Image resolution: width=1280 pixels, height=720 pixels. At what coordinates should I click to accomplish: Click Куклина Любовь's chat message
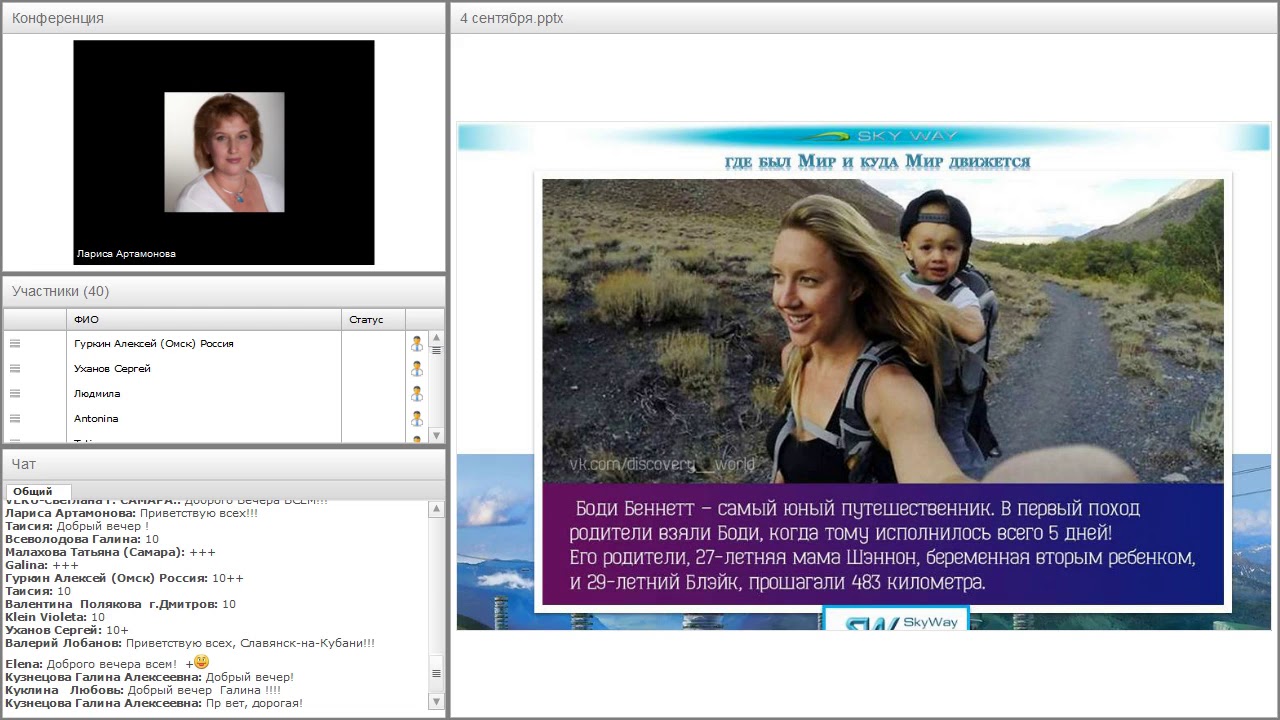coord(143,690)
